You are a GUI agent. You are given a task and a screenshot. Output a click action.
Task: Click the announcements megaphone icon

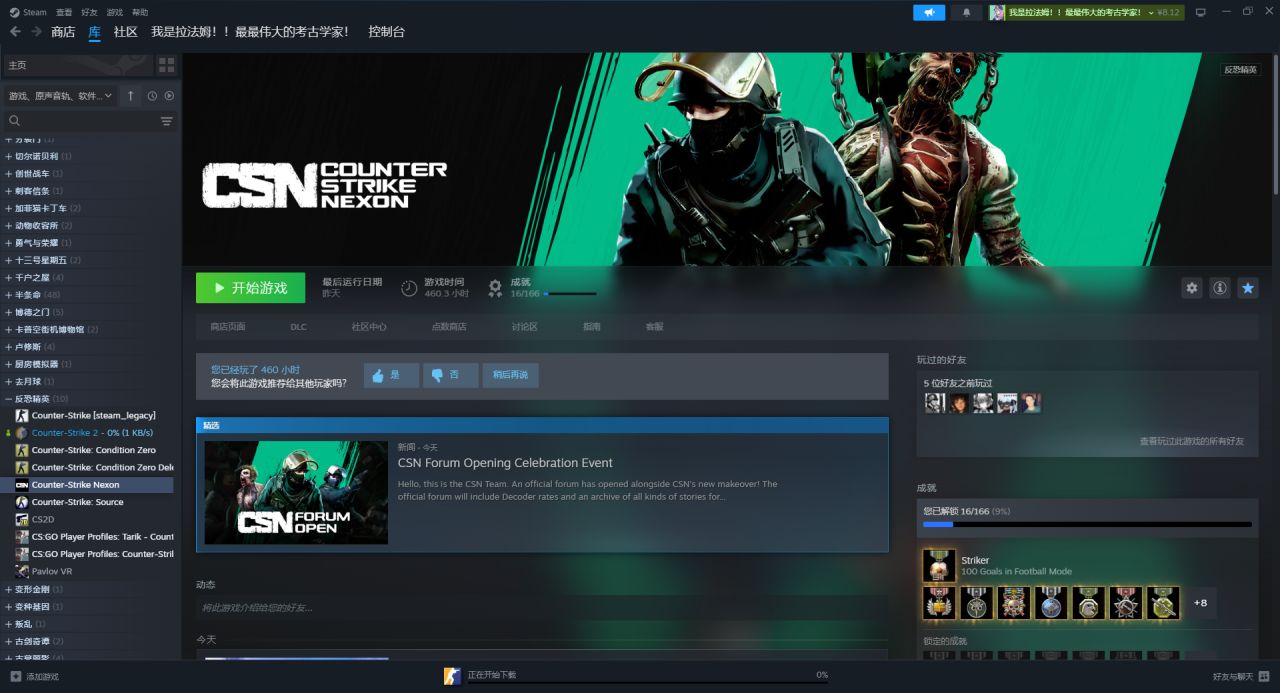(x=929, y=12)
